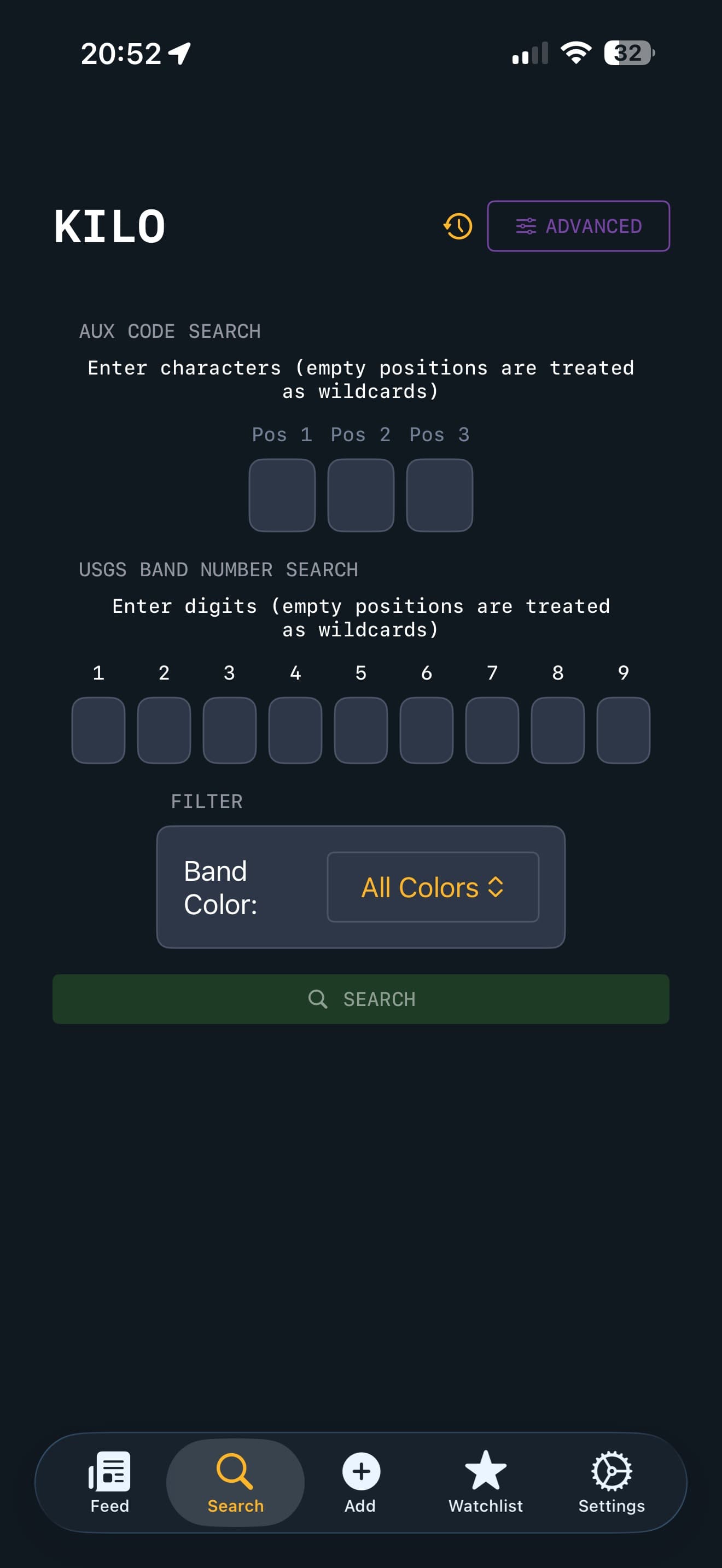This screenshot has height=1568, width=722.
Task: Select the Pos 3 aux code box
Action: pos(439,495)
